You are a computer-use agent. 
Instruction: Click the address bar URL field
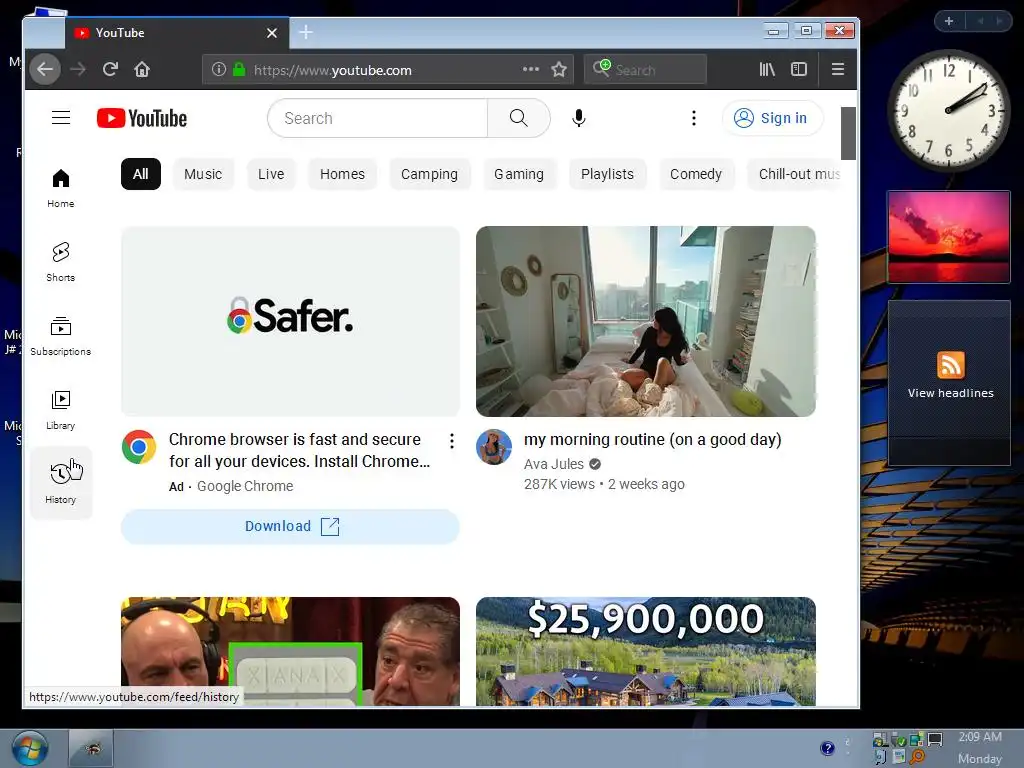click(387, 70)
